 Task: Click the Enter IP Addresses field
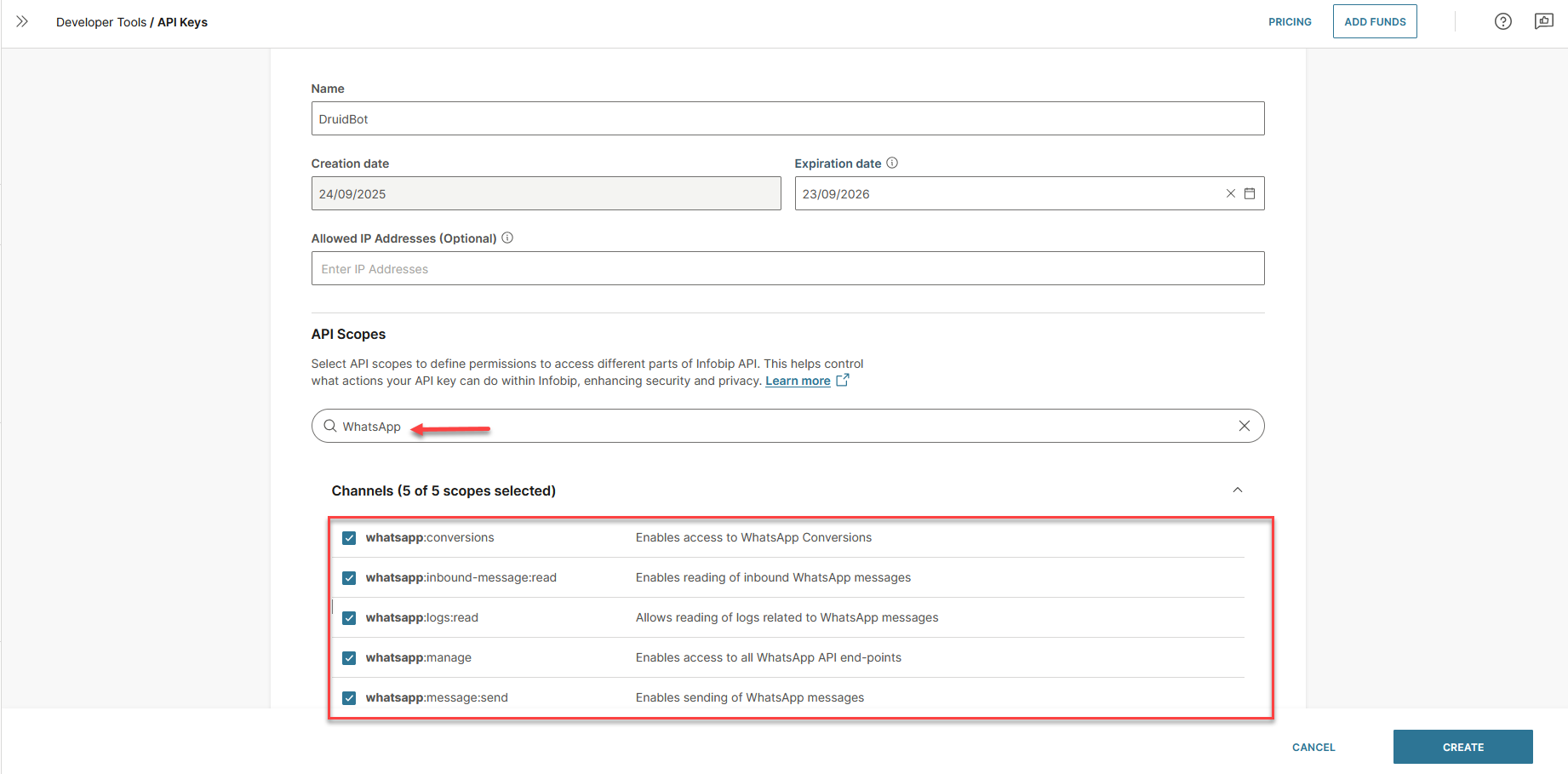click(x=787, y=268)
